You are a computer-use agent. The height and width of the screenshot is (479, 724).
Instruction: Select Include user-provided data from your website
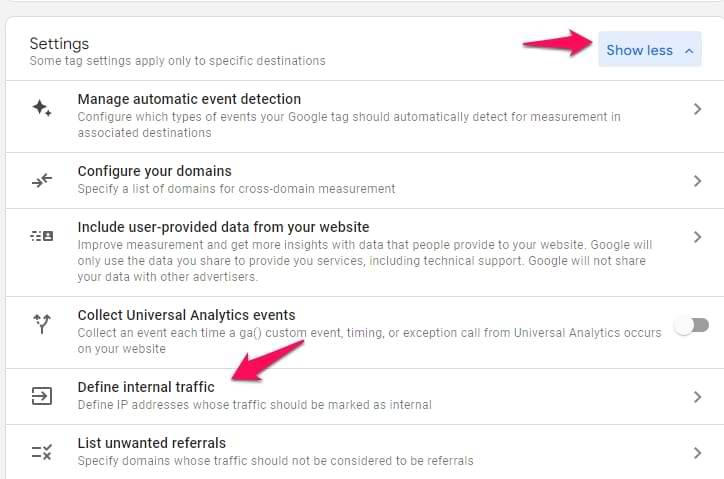click(x=223, y=227)
